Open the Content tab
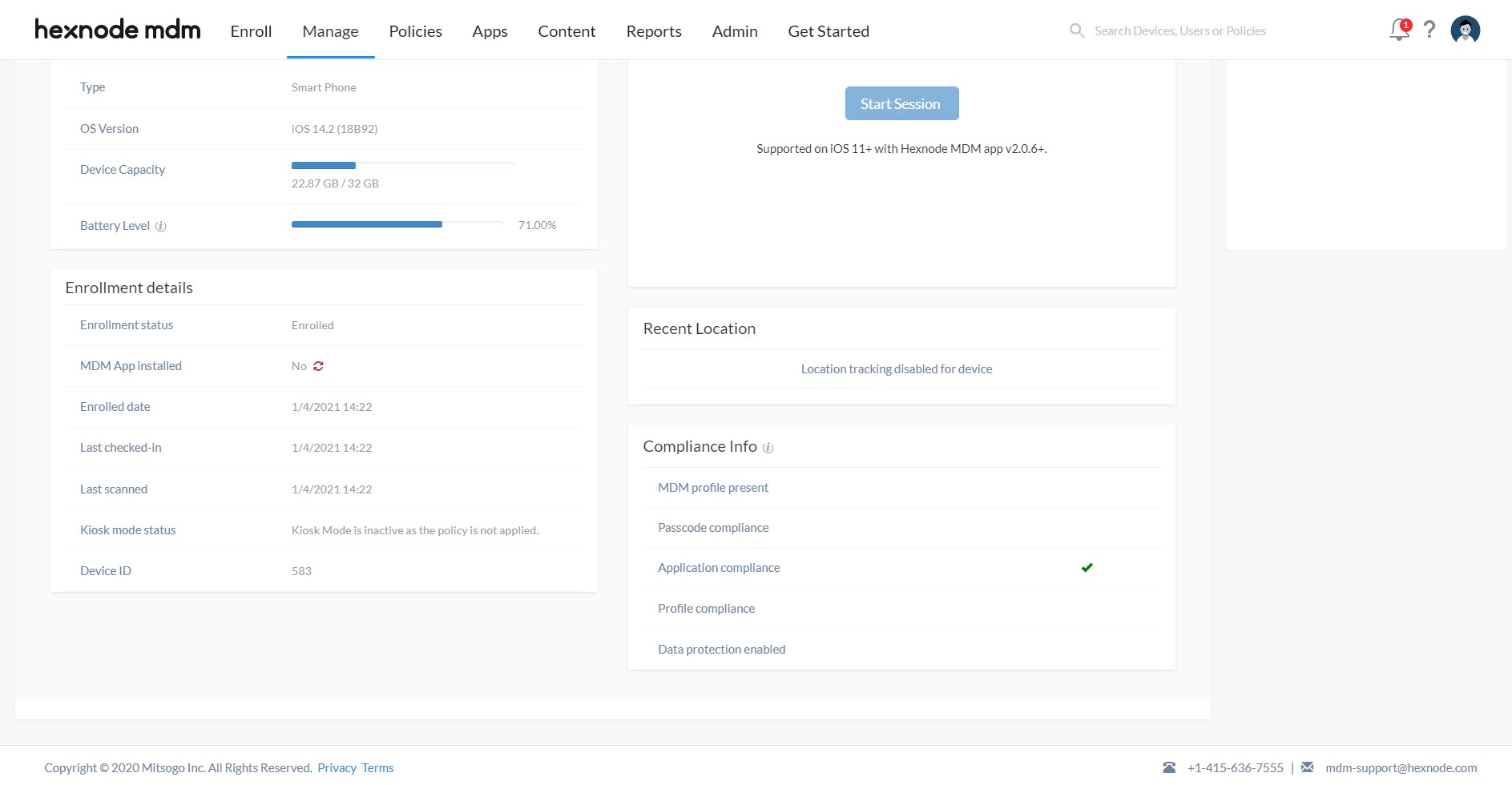 pyautogui.click(x=566, y=31)
